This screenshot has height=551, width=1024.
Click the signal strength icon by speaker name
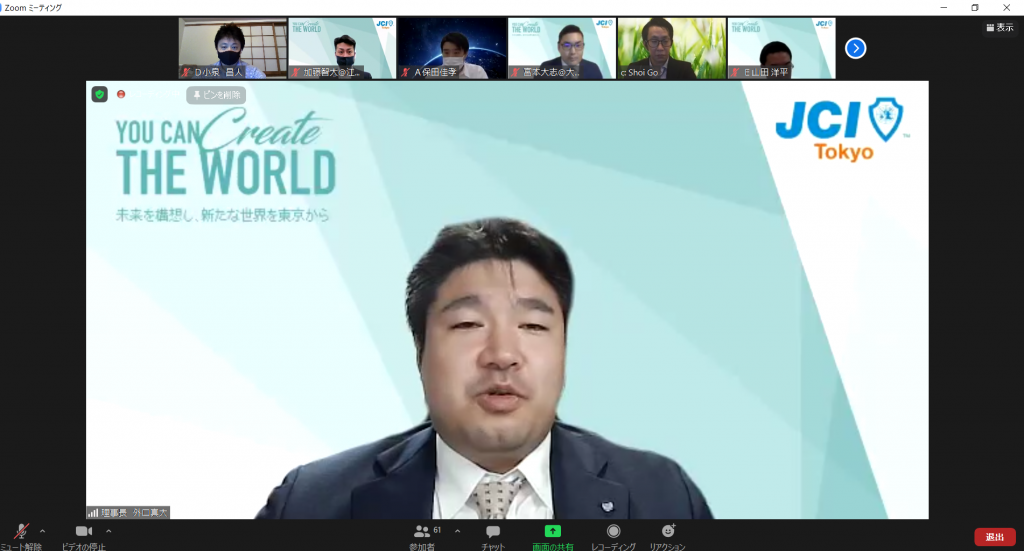click(x=94, y=512)
